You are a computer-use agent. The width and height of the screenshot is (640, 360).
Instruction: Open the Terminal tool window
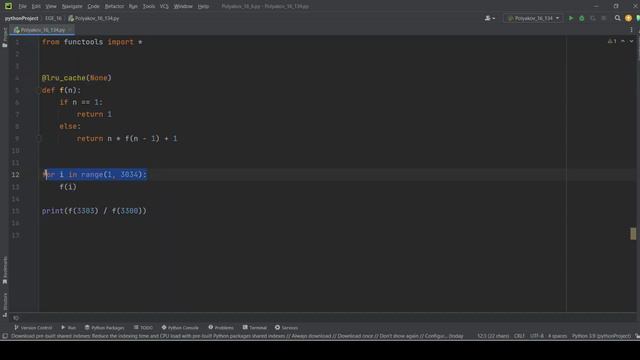coord(255,328)
